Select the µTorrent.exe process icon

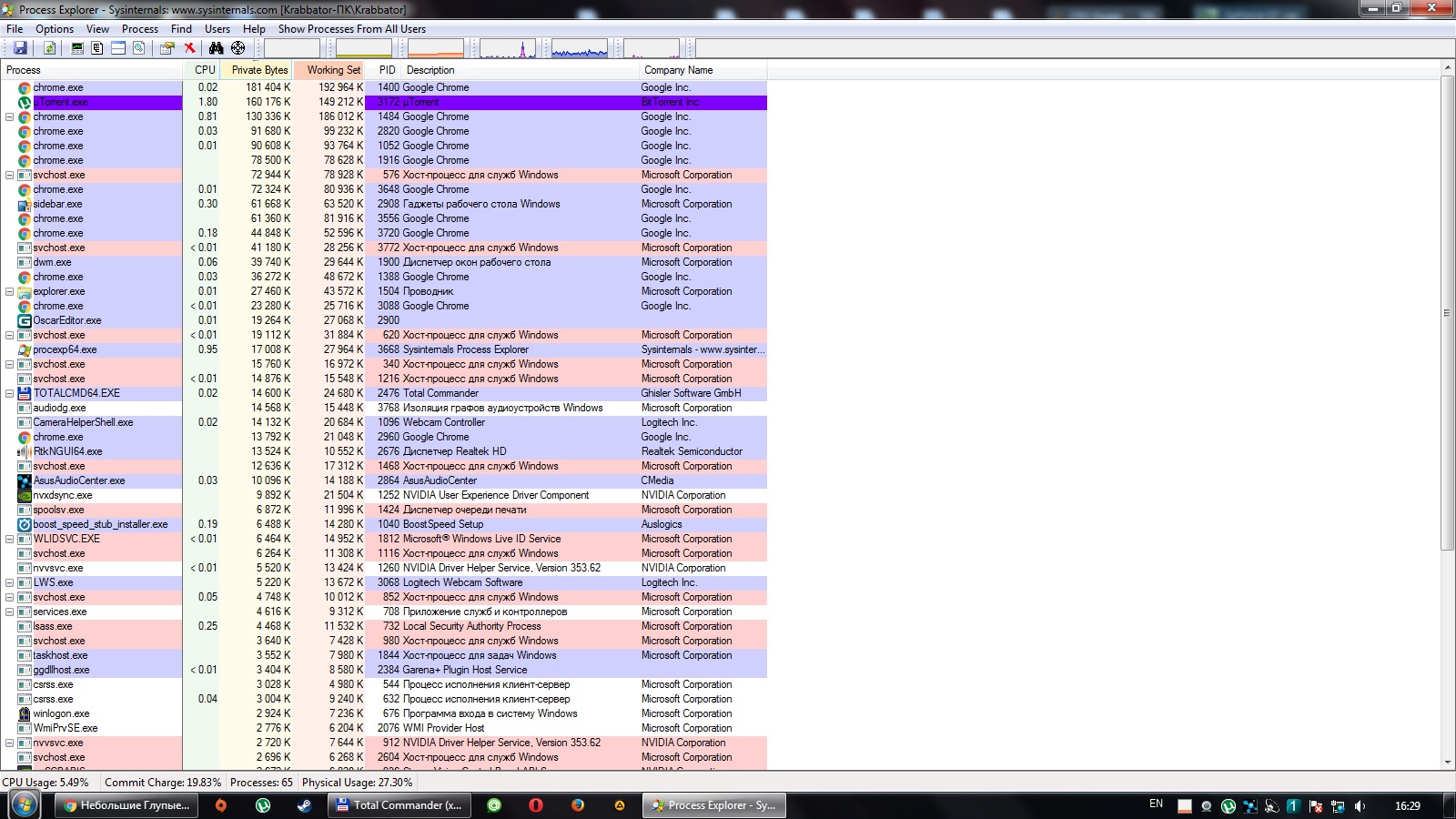click(25, 102)
